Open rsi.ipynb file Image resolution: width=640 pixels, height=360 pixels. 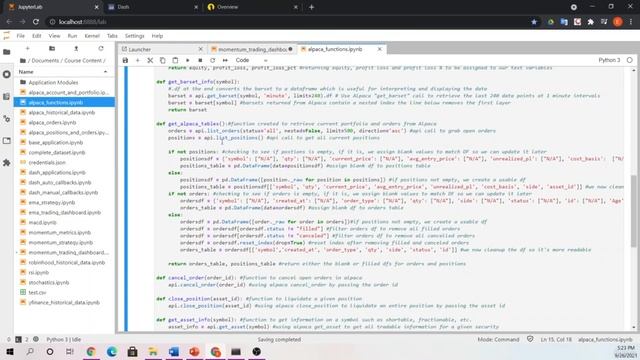pyautogui.click(x=63, y=272)
